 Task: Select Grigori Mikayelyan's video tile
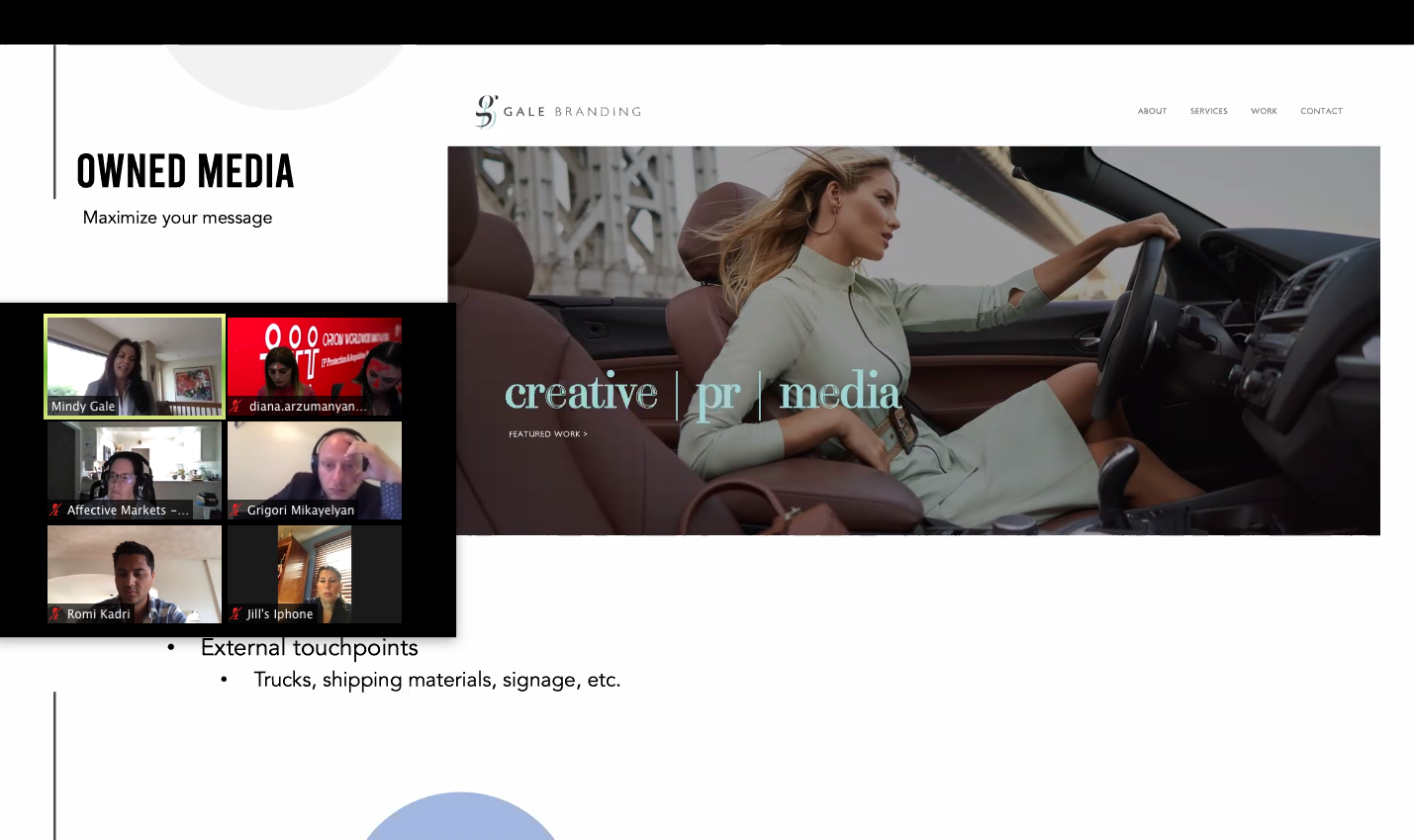315,470
